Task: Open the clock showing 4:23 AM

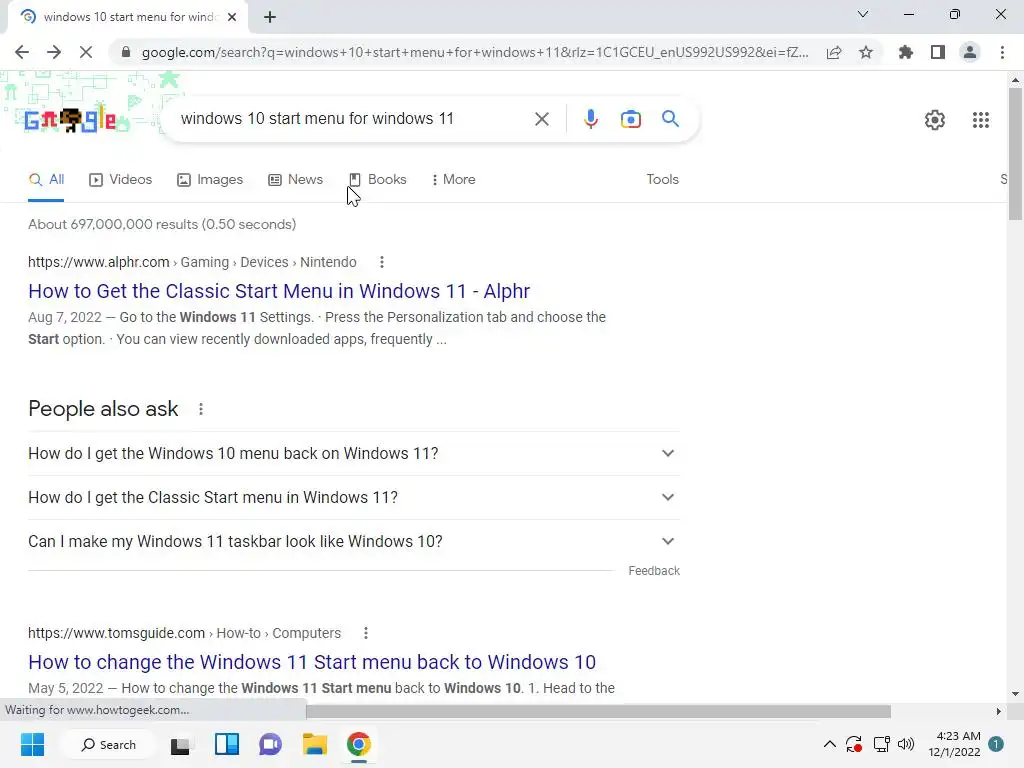Action: 954,744
